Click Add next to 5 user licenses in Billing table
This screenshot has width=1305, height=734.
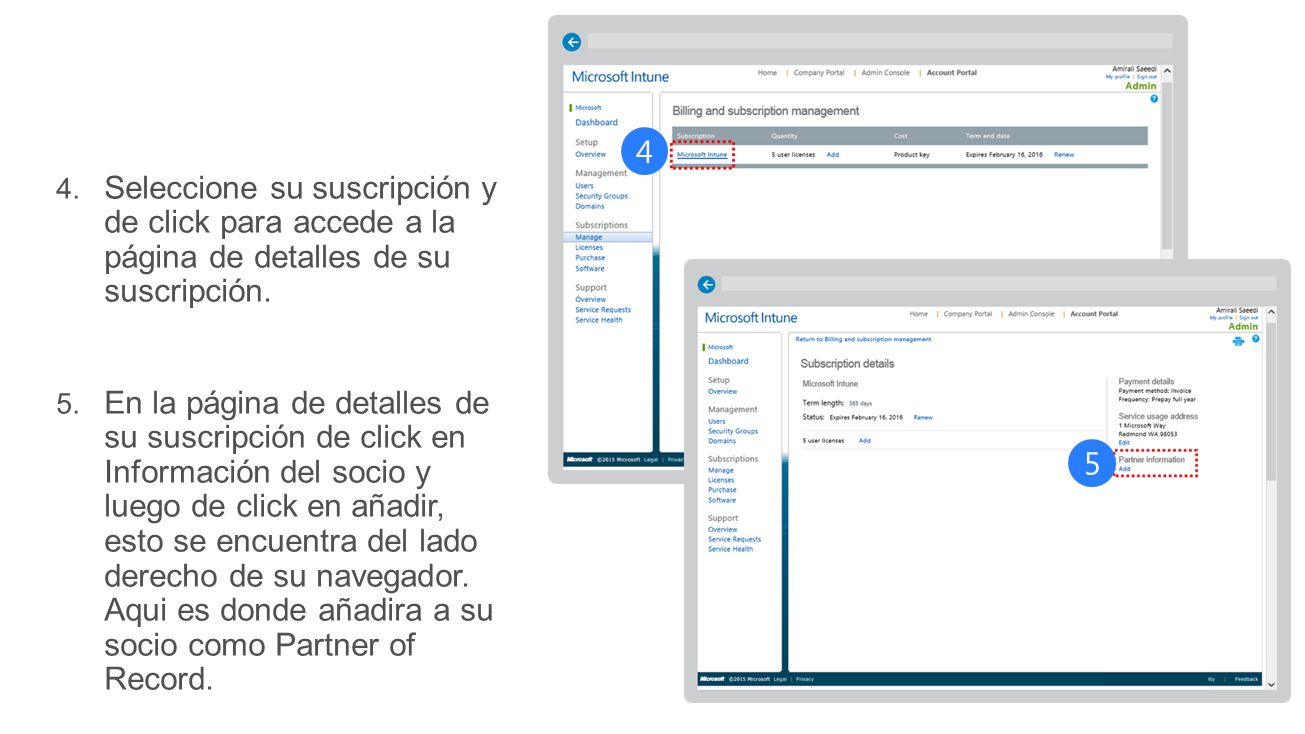coord(833,155)
